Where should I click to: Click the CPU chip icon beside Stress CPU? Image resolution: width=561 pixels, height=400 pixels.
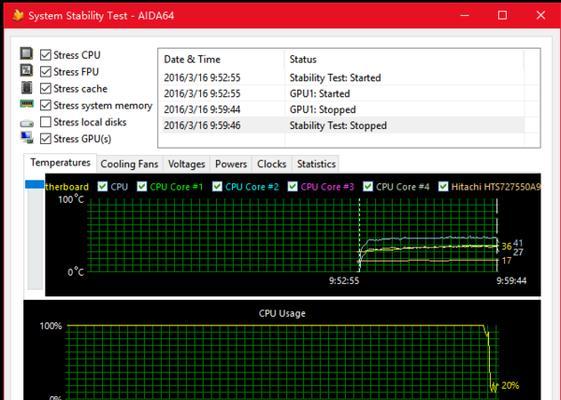pos(26,54)
